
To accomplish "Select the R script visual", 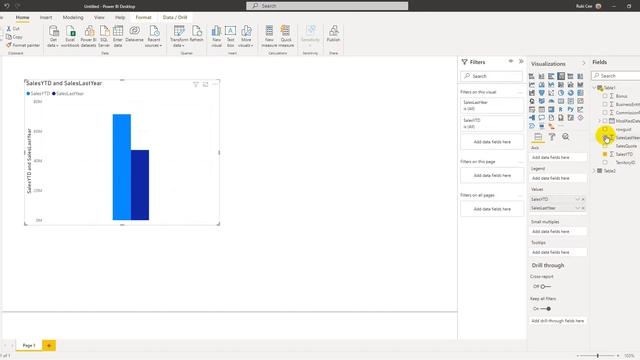I will (x=561, y=109).
